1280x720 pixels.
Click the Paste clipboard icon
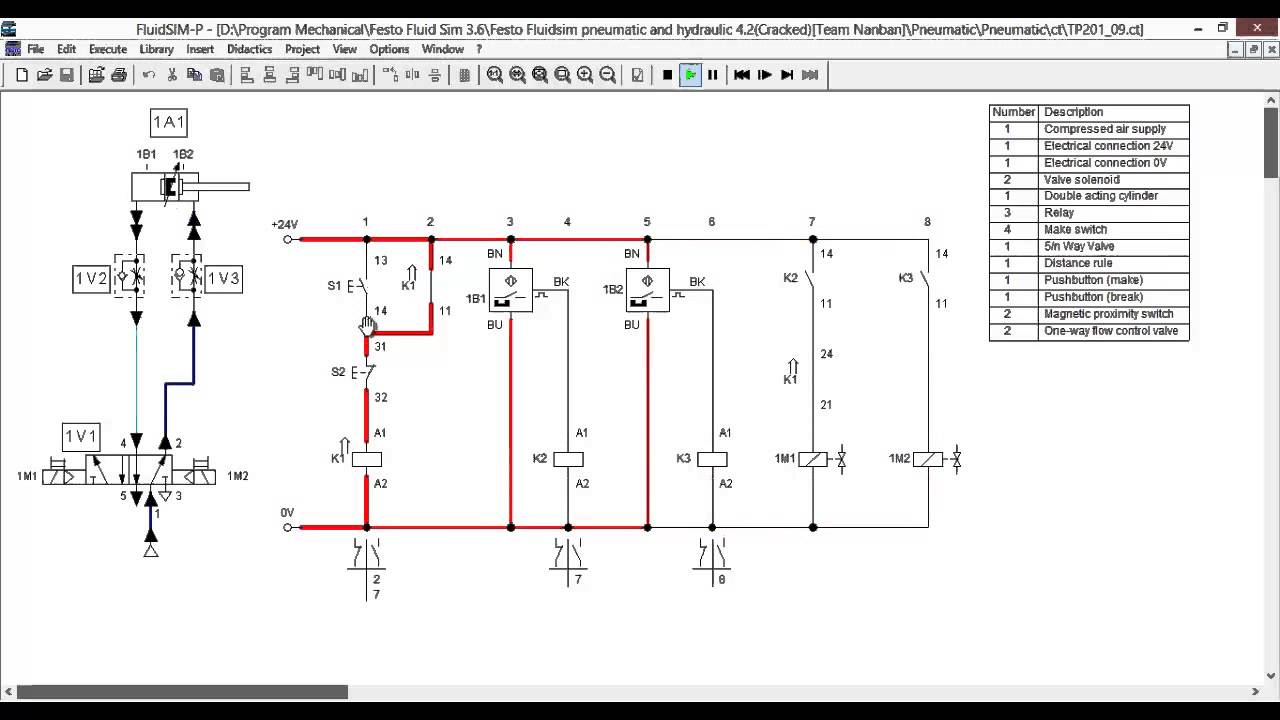click(217, 74)
